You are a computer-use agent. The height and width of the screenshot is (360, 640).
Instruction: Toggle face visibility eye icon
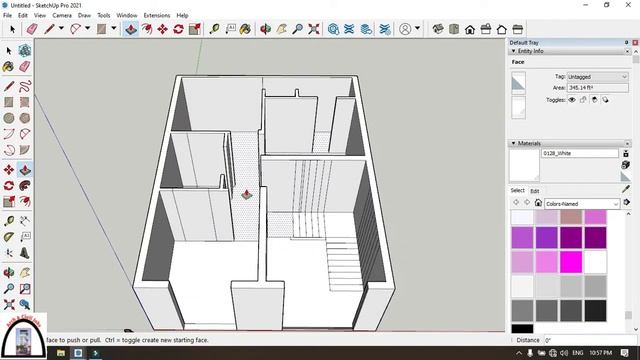(x=572, y=100)
